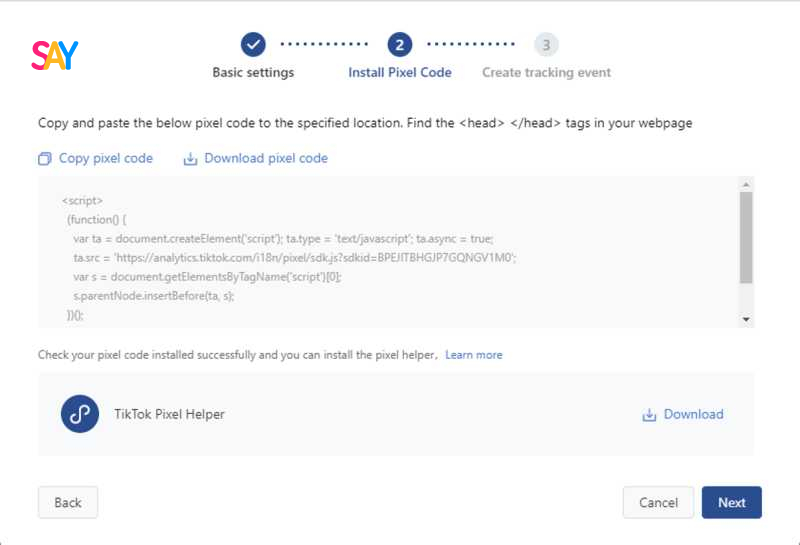
Task: Click the code box scrollbar thumb
Action: tap(746, 237)
